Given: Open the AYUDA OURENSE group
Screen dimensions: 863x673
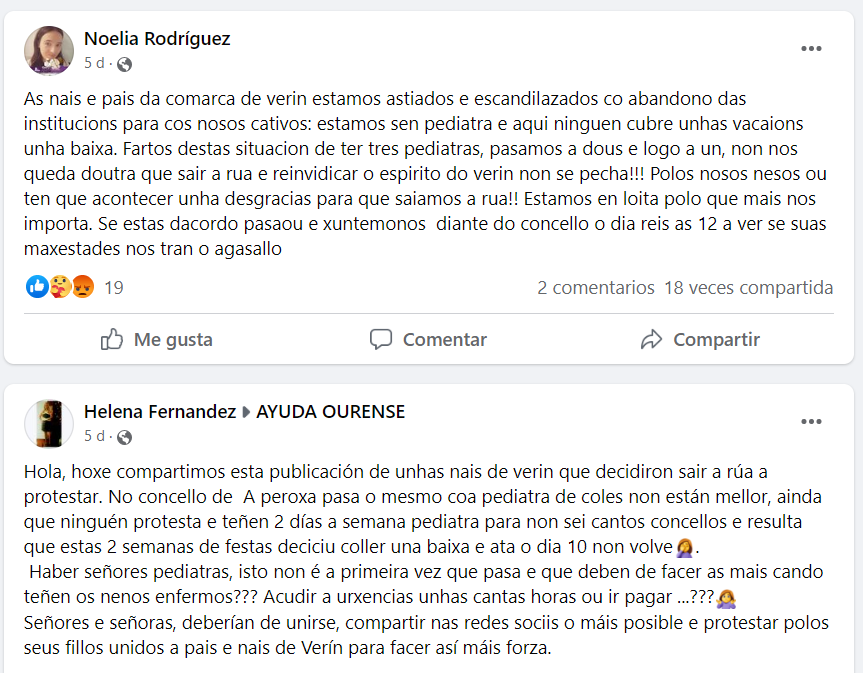Looking at the screenshot, I should (330, 411).
